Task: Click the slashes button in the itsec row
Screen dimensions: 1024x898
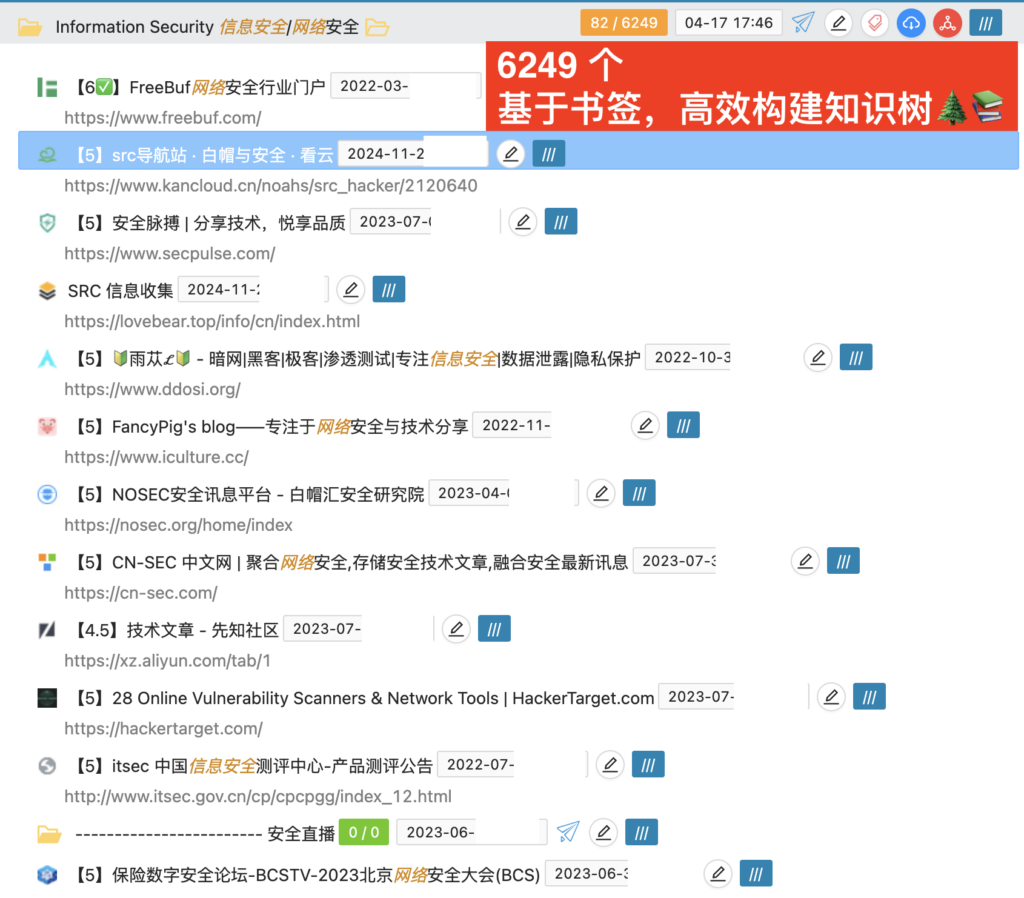Action: pyautogui.click(x=648, y=765)
